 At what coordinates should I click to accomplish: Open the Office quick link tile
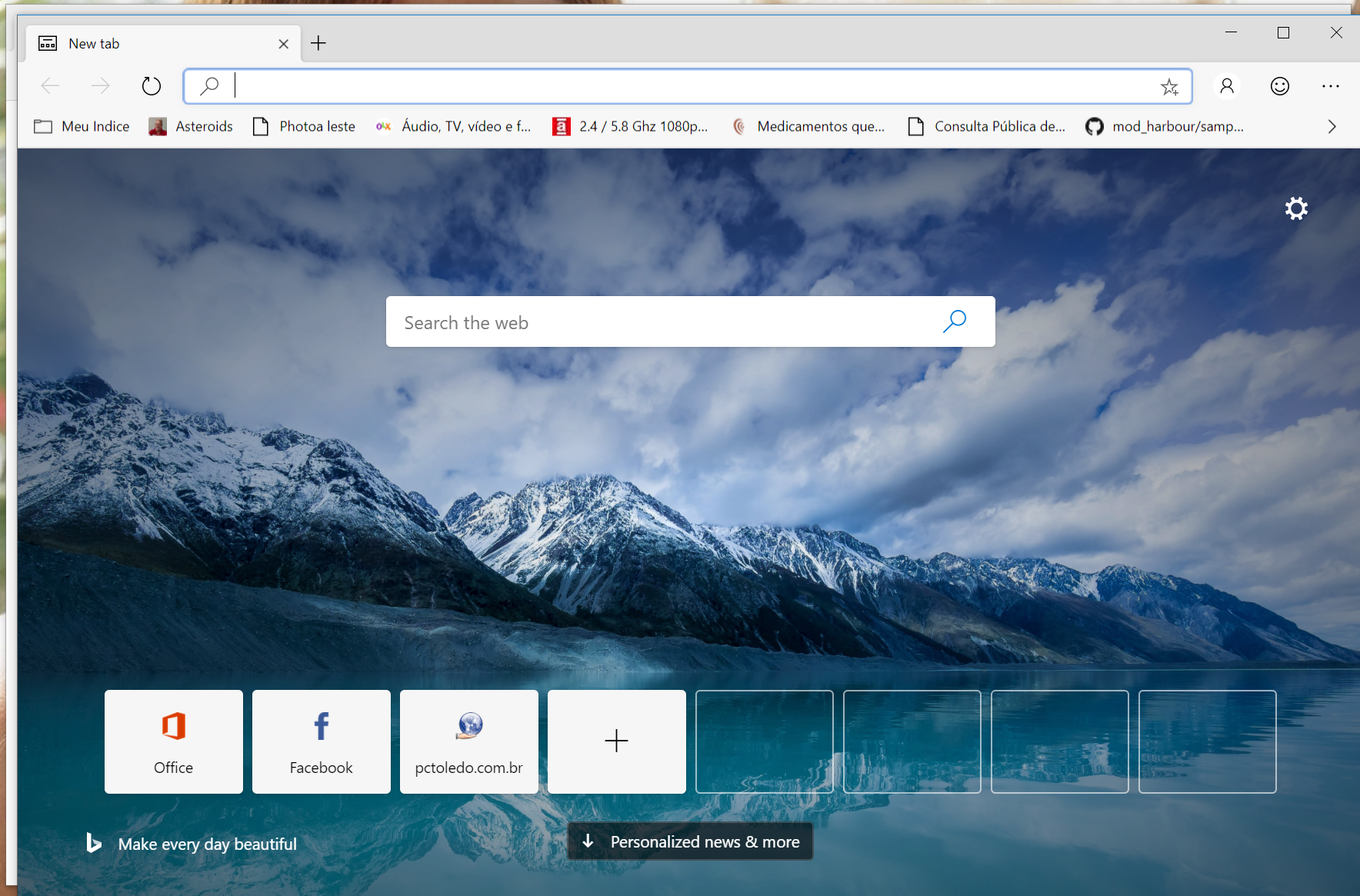174,741
